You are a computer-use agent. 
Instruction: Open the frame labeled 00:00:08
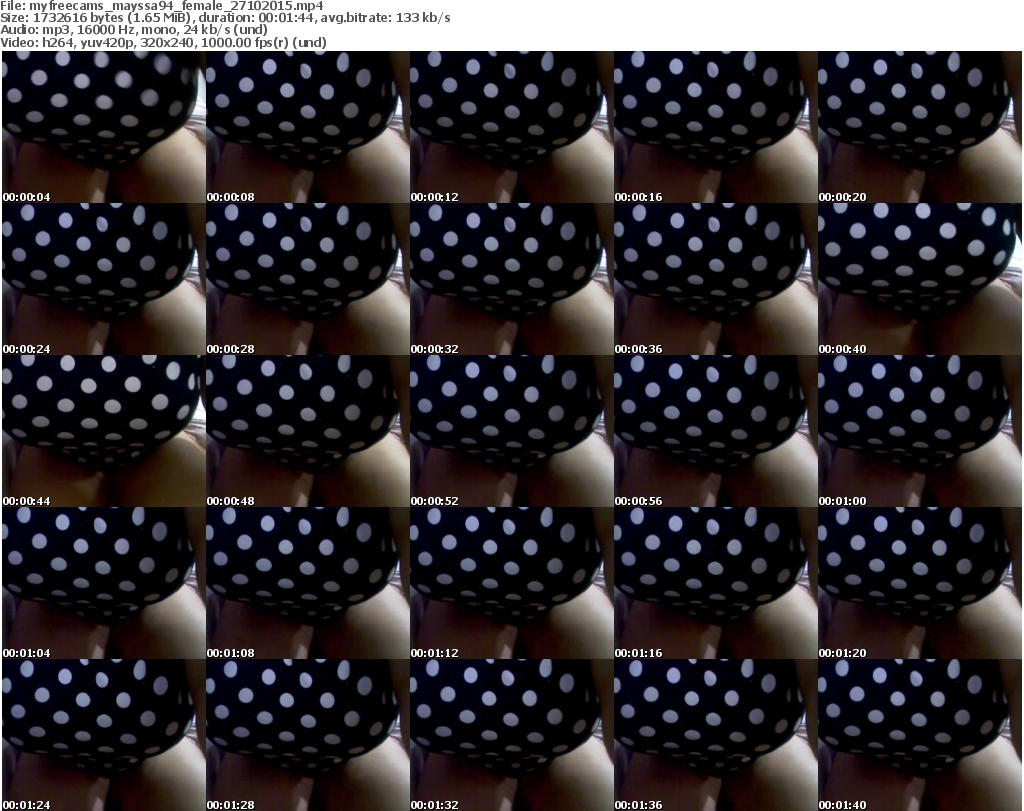coord(308,127)
